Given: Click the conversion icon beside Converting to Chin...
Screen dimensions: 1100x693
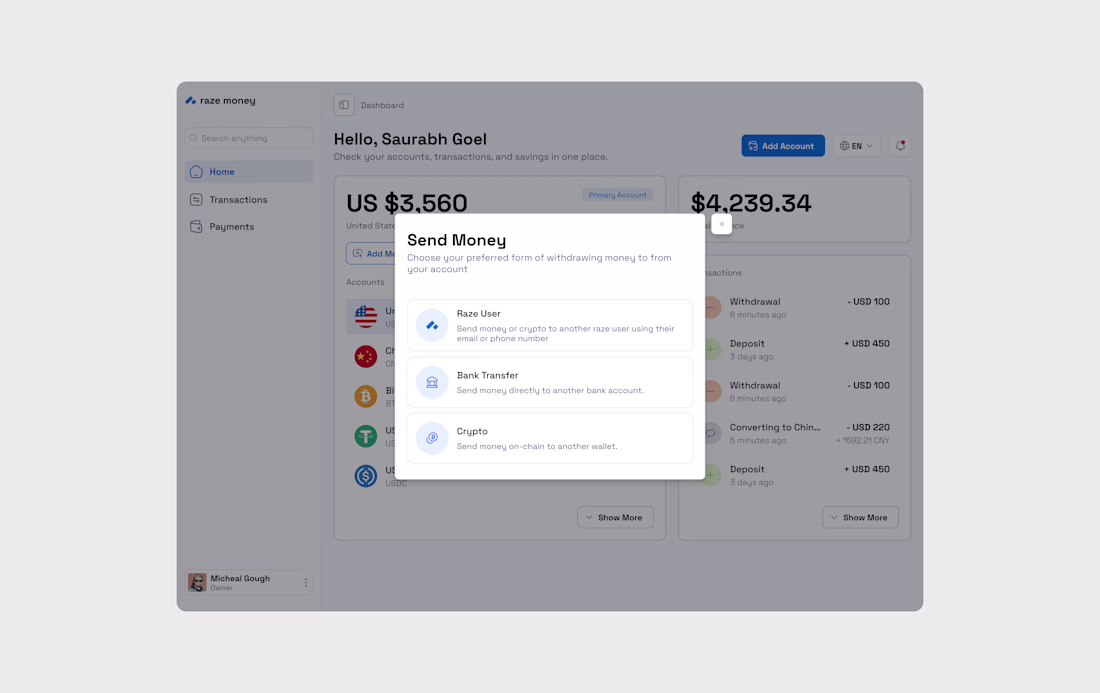Looking at the screenshot, I should (x=711, y=433).
